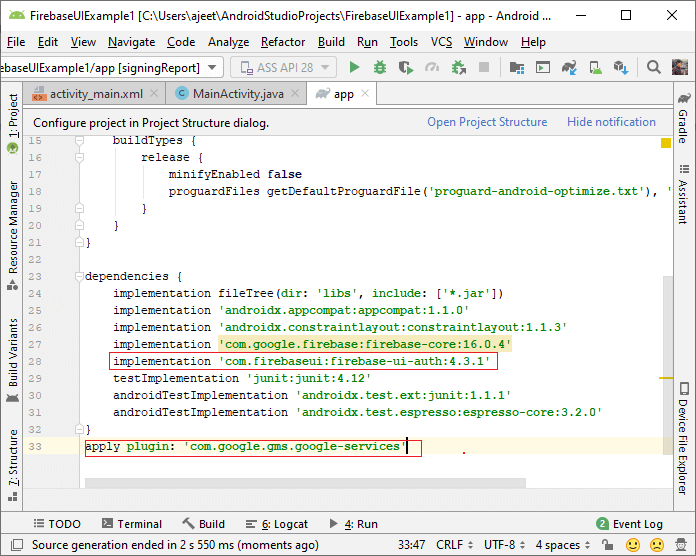Open AVD Manager icon
The height and width of the screenshot is (556, 696).
click(595, 67)
